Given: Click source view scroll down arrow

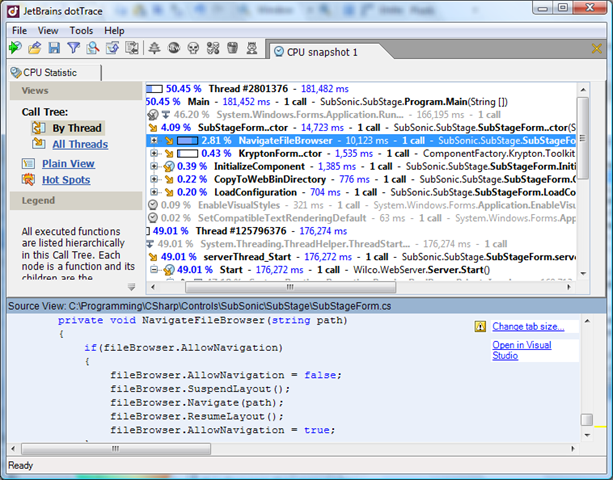Looking at the screenshot, I should coord(587,435).
